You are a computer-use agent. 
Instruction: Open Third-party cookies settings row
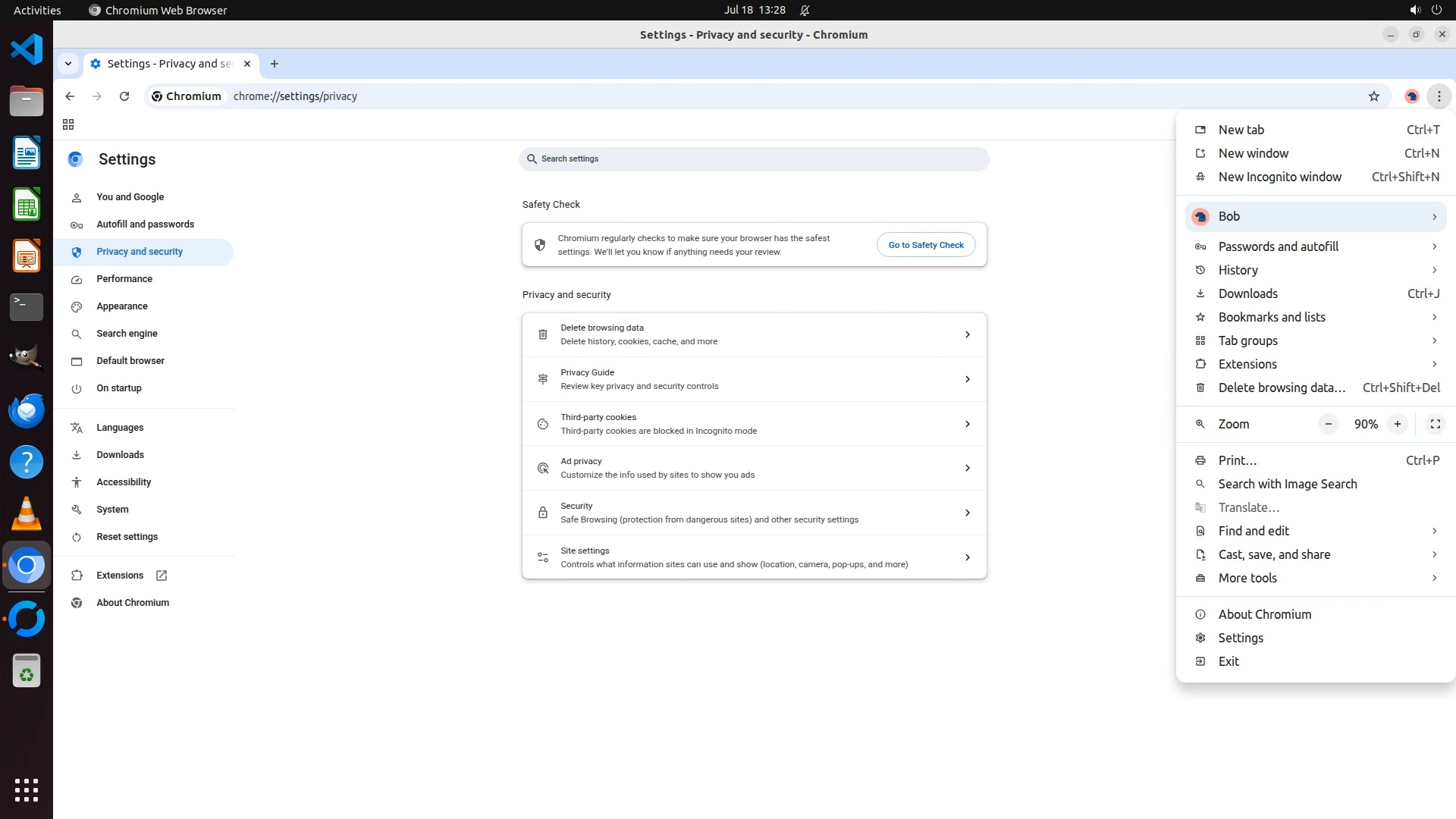click(x=754, y=424)
